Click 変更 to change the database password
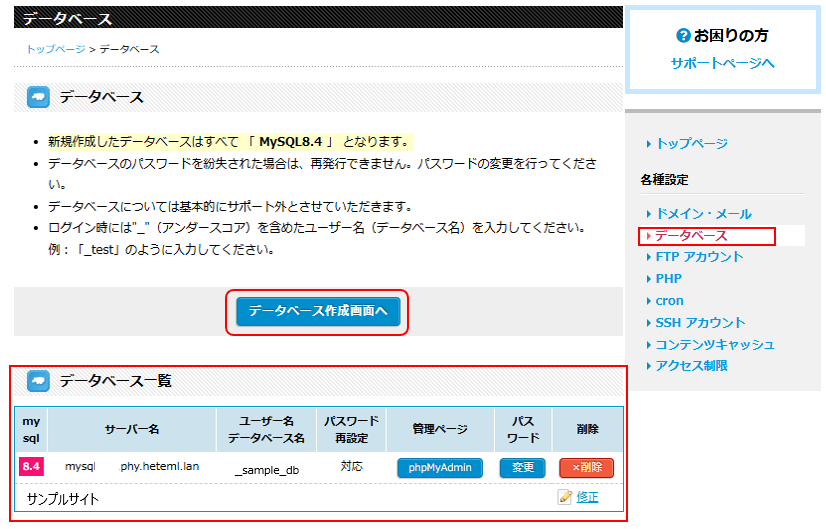This screenshot has width=826, height=529. click(x=523, y=468)
